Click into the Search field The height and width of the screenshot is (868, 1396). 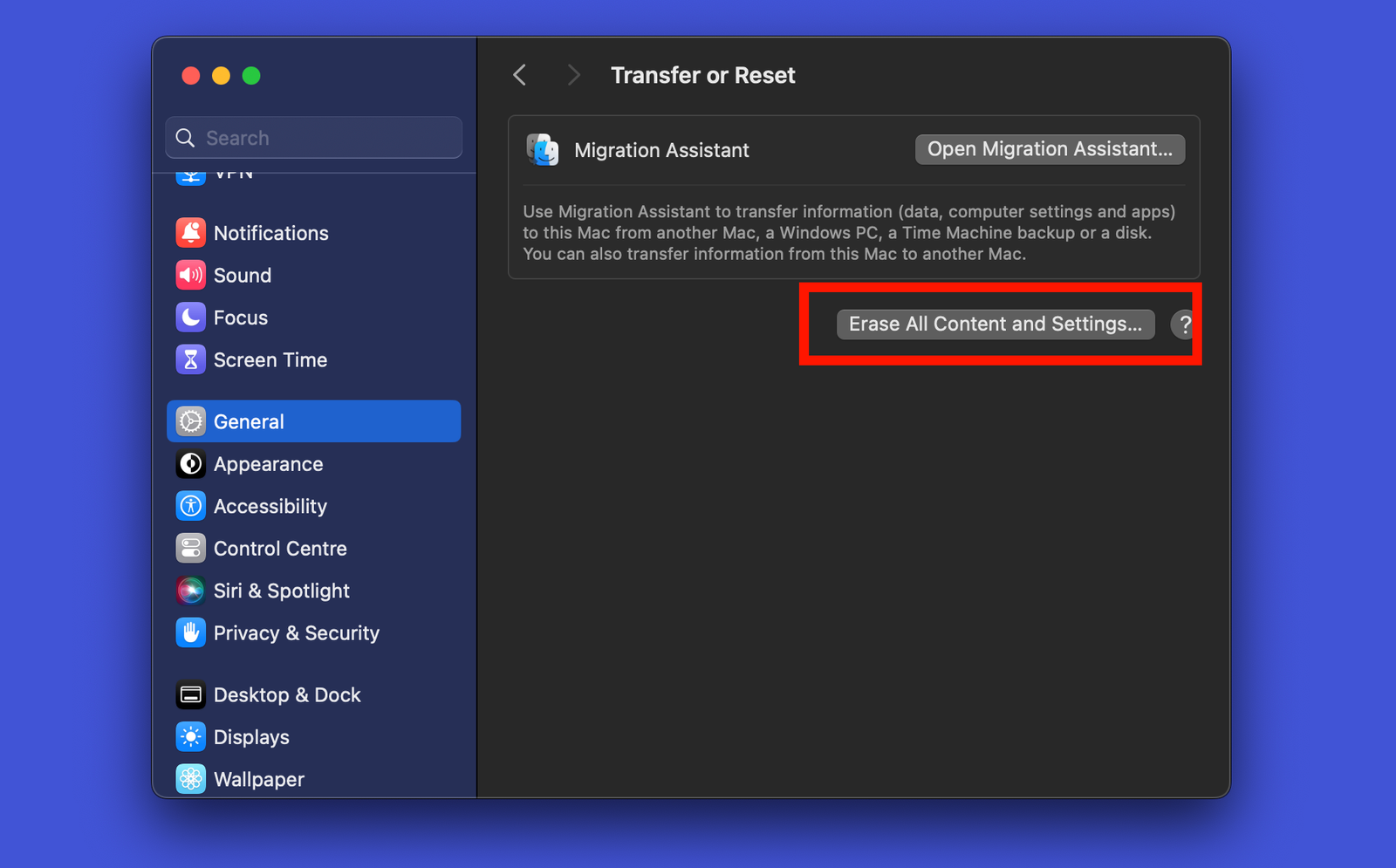[314, 138]
